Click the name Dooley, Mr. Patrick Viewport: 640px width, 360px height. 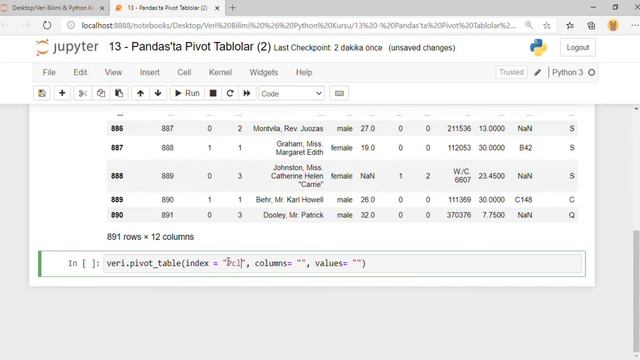[293, 215]
